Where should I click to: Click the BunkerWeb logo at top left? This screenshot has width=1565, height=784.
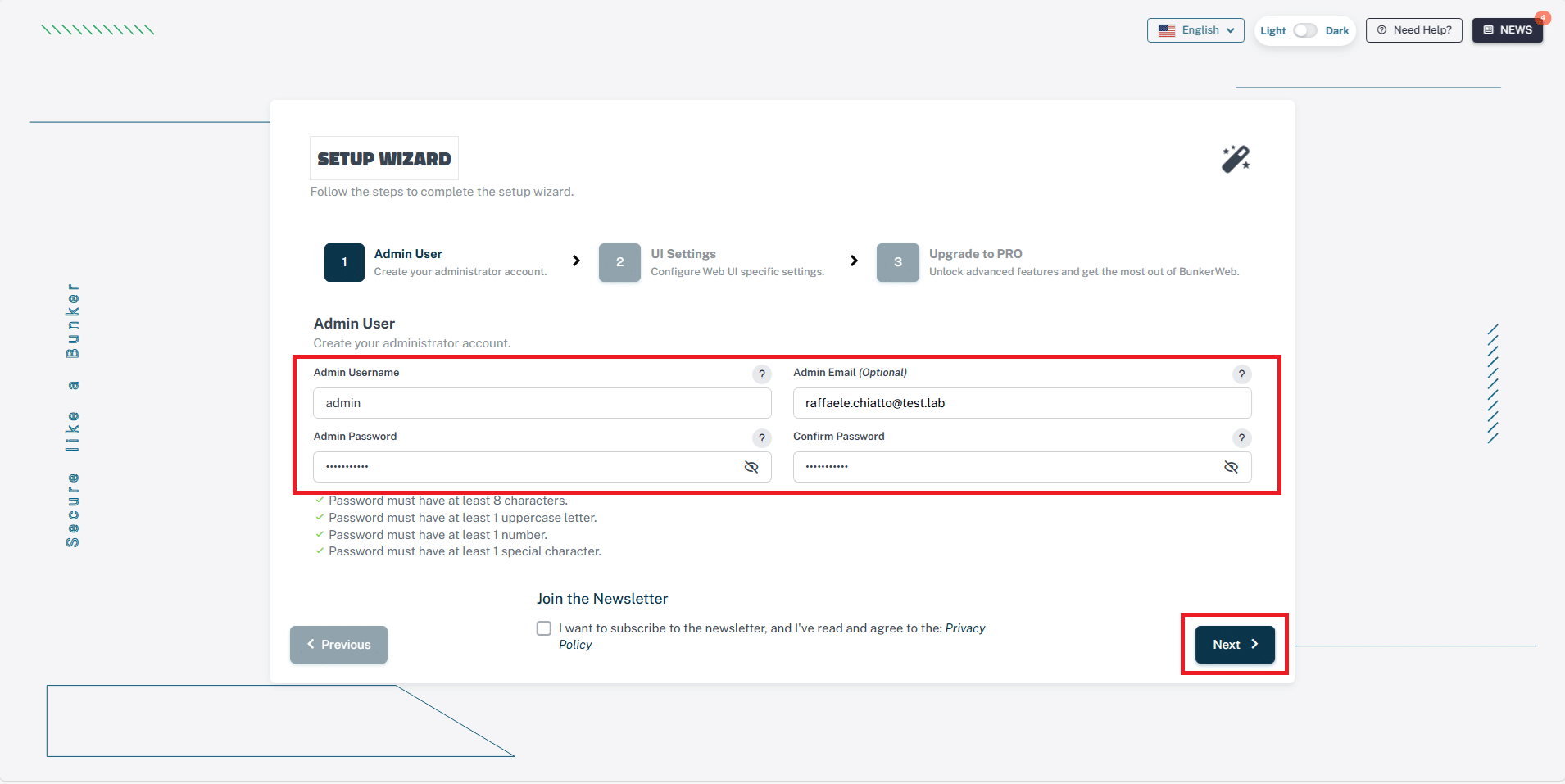[98, 30]
